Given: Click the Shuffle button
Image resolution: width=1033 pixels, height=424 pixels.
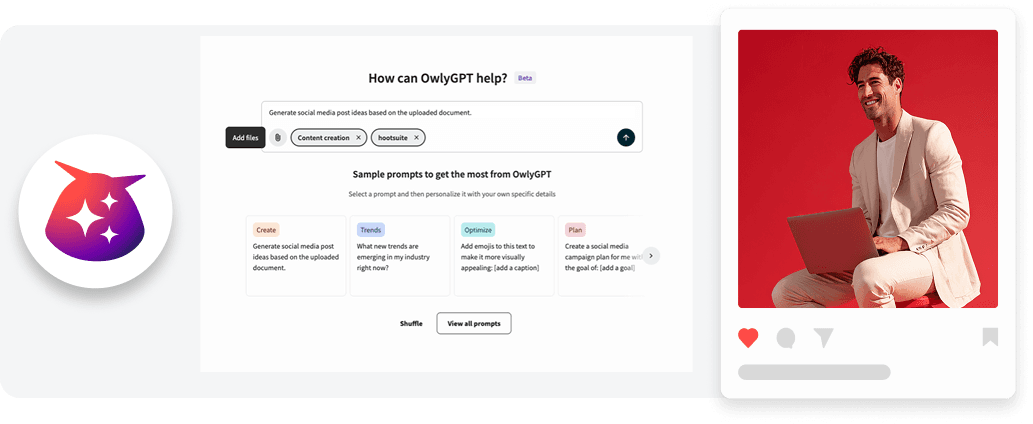Looking at the screenshot, I should [x=411, y=323].
